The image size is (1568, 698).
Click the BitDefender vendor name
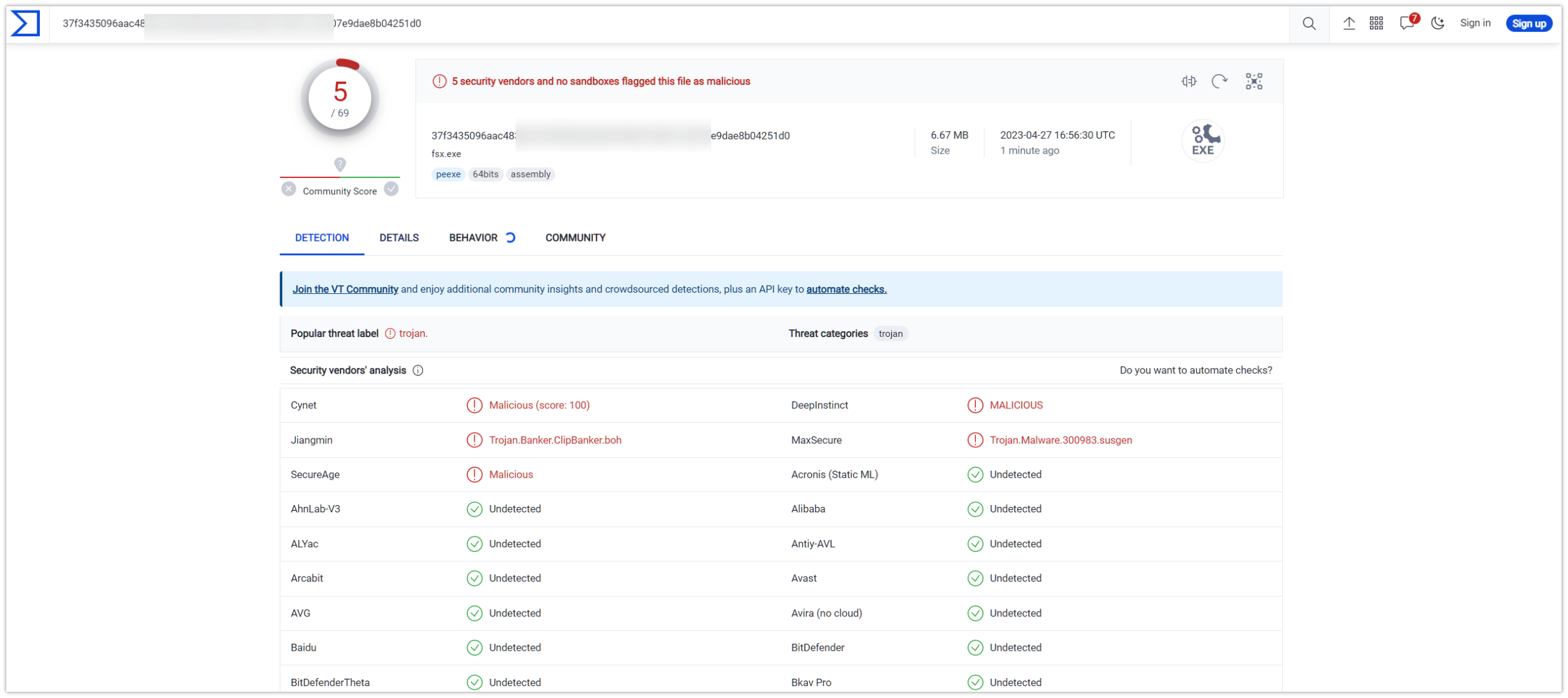818,648
